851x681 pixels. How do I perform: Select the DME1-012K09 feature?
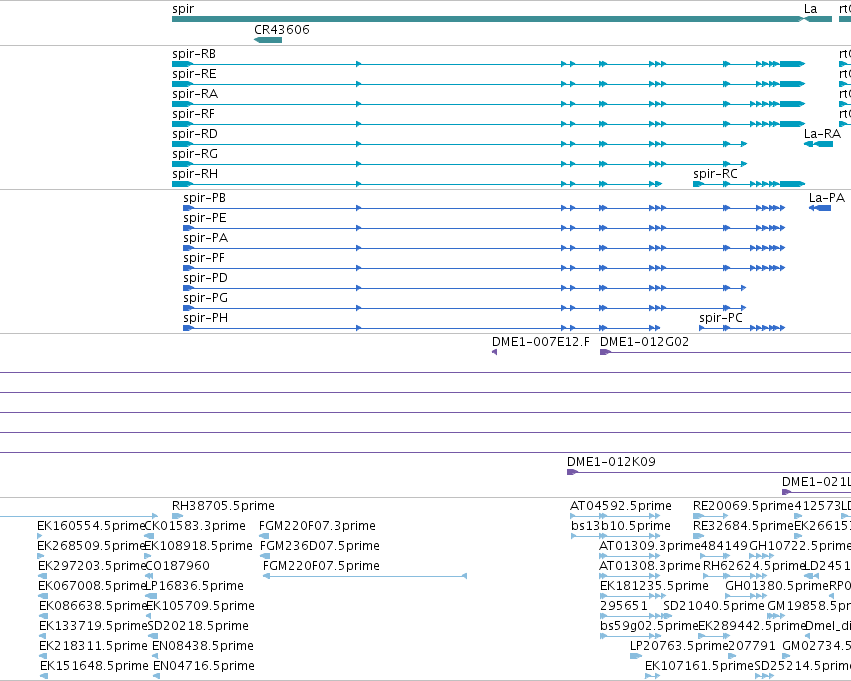point(709,472)
